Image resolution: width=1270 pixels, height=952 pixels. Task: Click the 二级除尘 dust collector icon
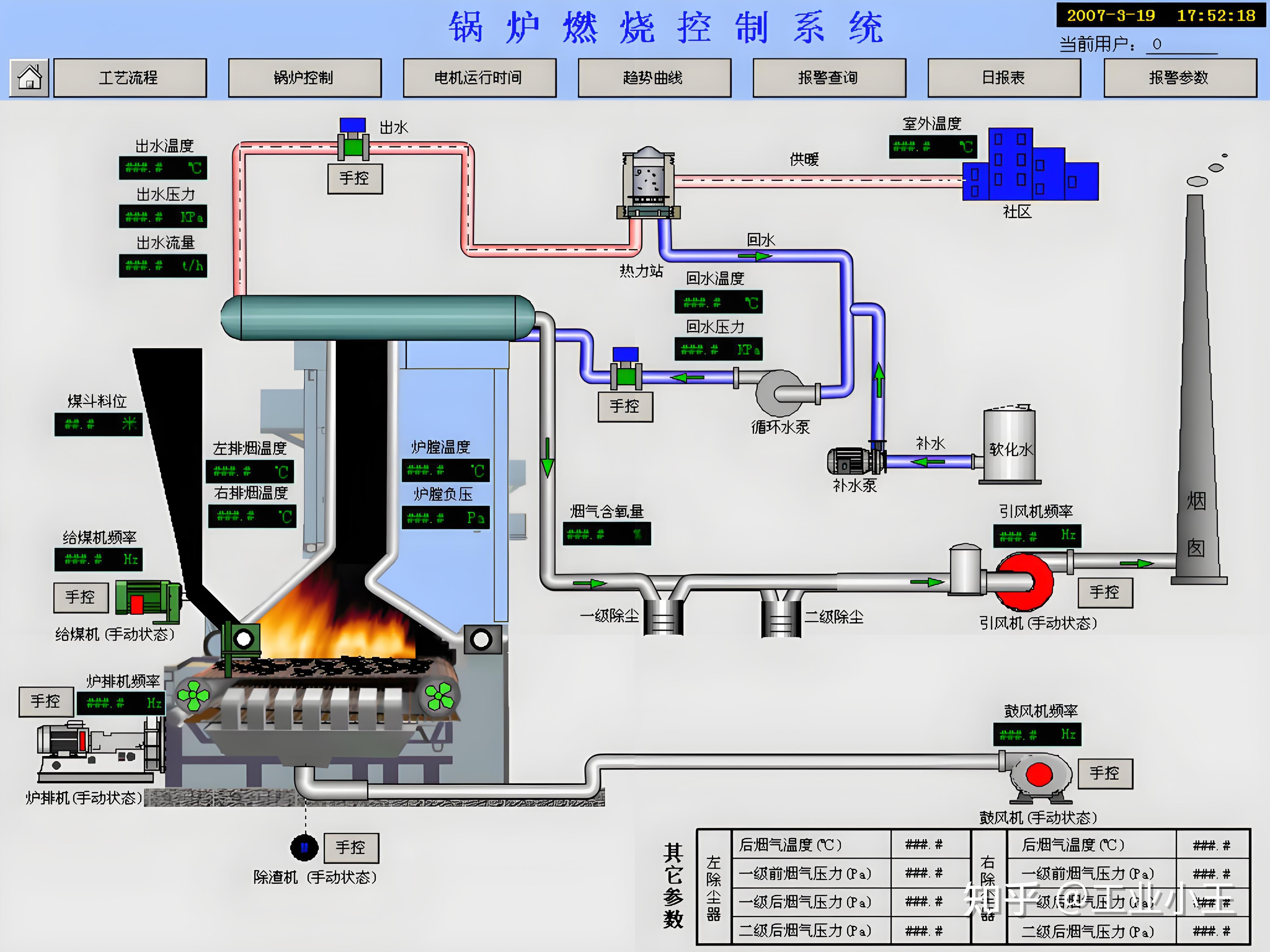click(781, 619)
